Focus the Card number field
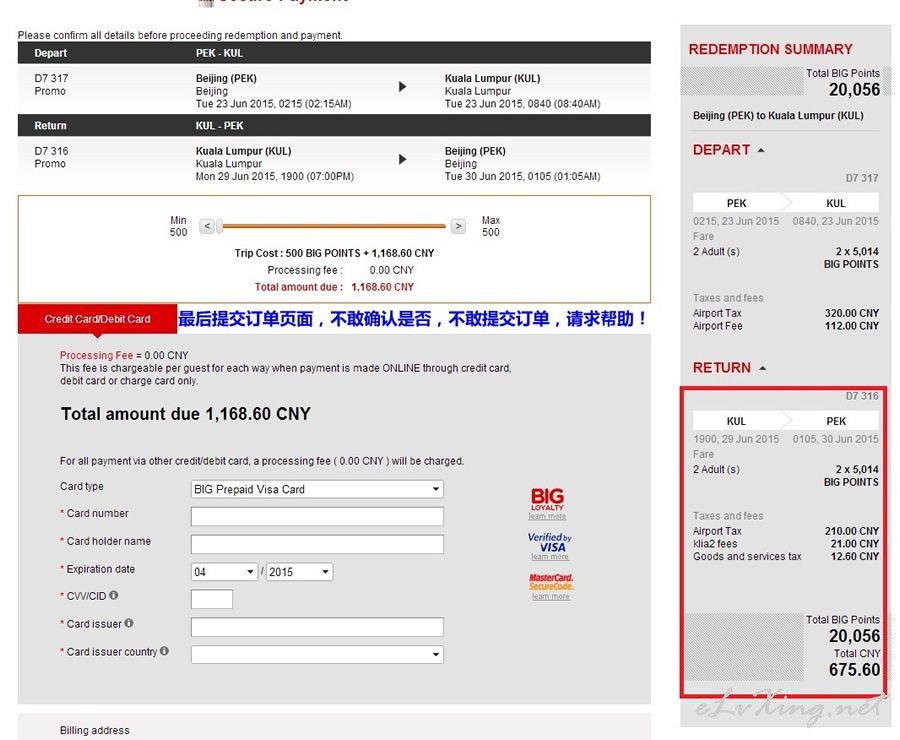Viewport: 900px width, 740px height. click(x=317, y=516)
